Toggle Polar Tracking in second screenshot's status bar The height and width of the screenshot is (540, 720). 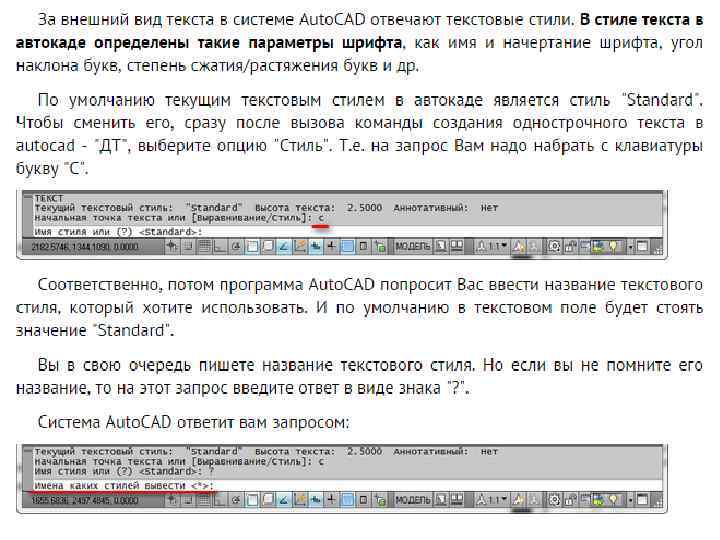point(236,500)
